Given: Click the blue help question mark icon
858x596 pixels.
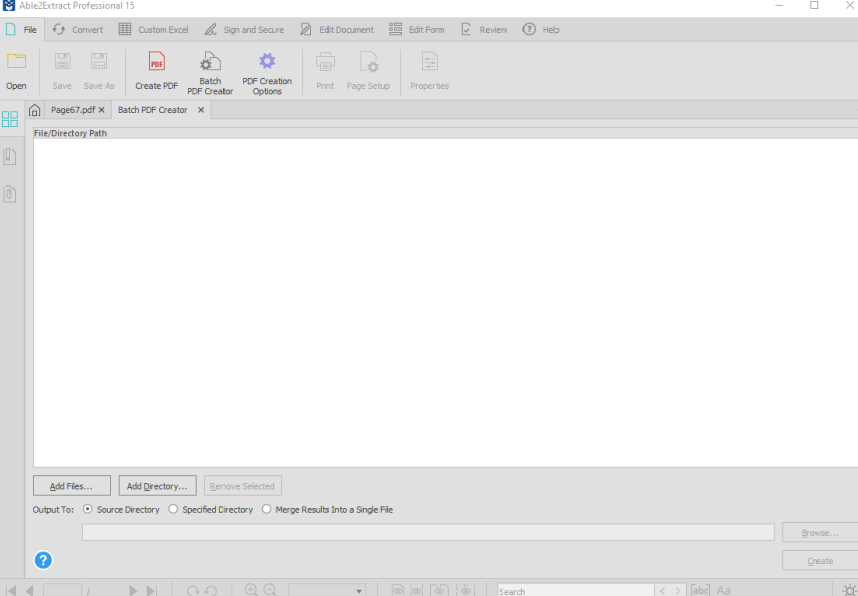Looking at the screenshot, I should (43, 560).
